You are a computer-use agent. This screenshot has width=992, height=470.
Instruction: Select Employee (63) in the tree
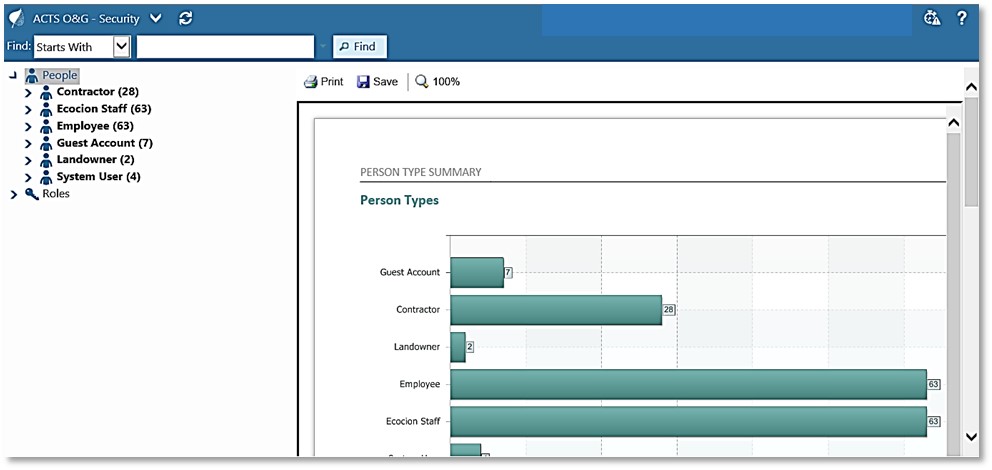tap(95, 126)
